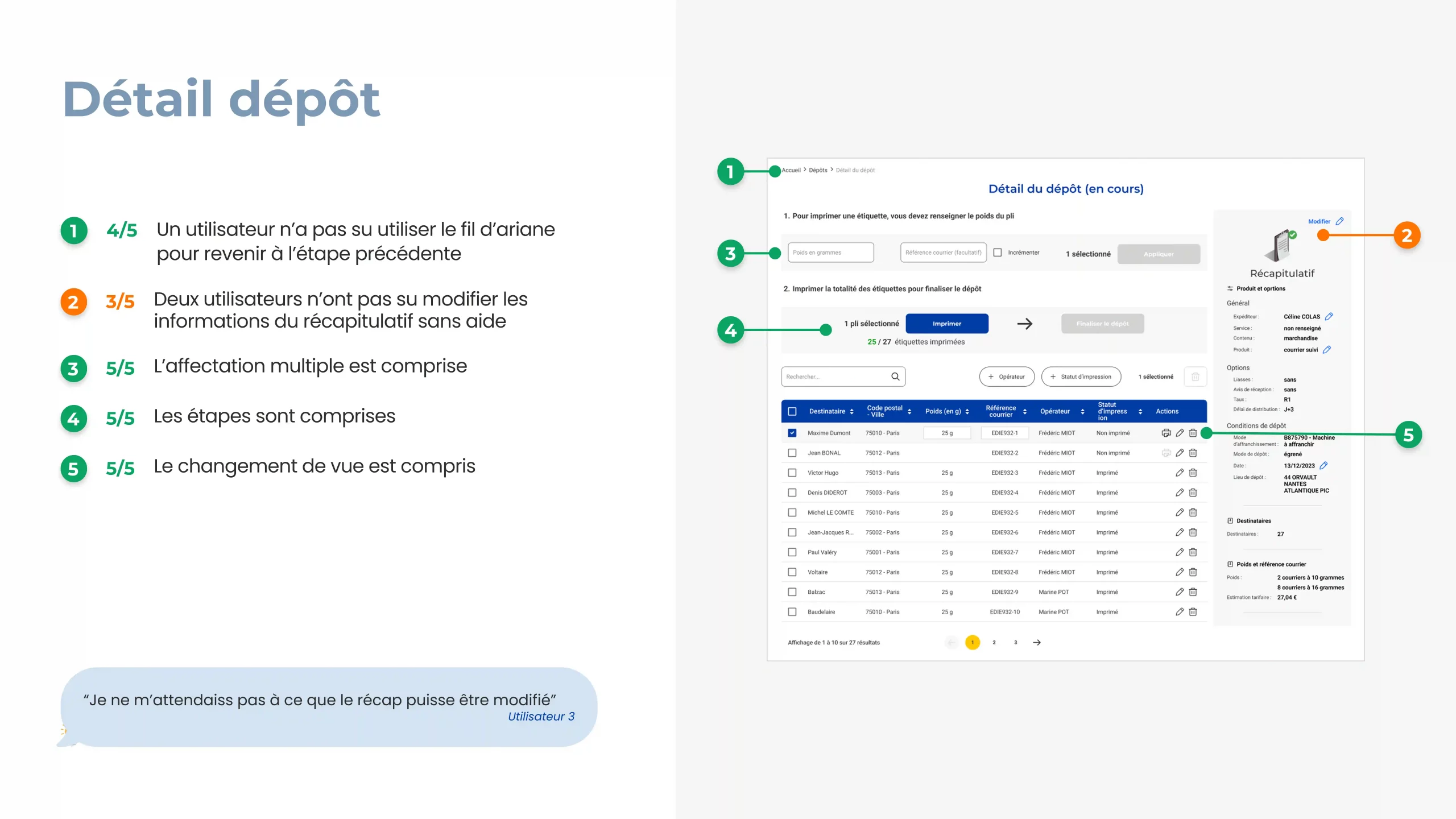Screen dimensions: 1456x819
Task: Sort table by Destinataire column arrows
Action: pyautogui.click(x=851, y=411)
